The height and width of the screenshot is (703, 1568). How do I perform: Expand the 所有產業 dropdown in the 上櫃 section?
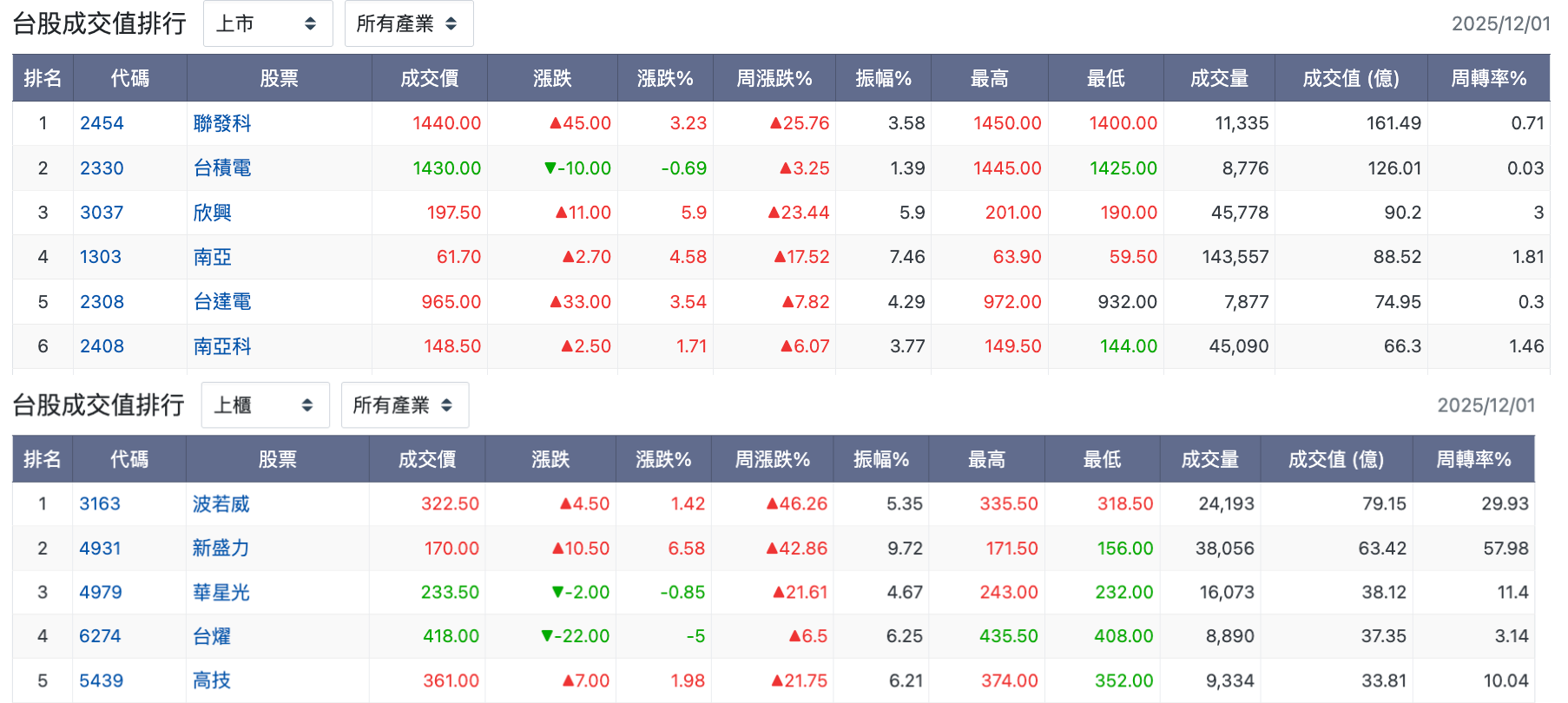[405, 405]
